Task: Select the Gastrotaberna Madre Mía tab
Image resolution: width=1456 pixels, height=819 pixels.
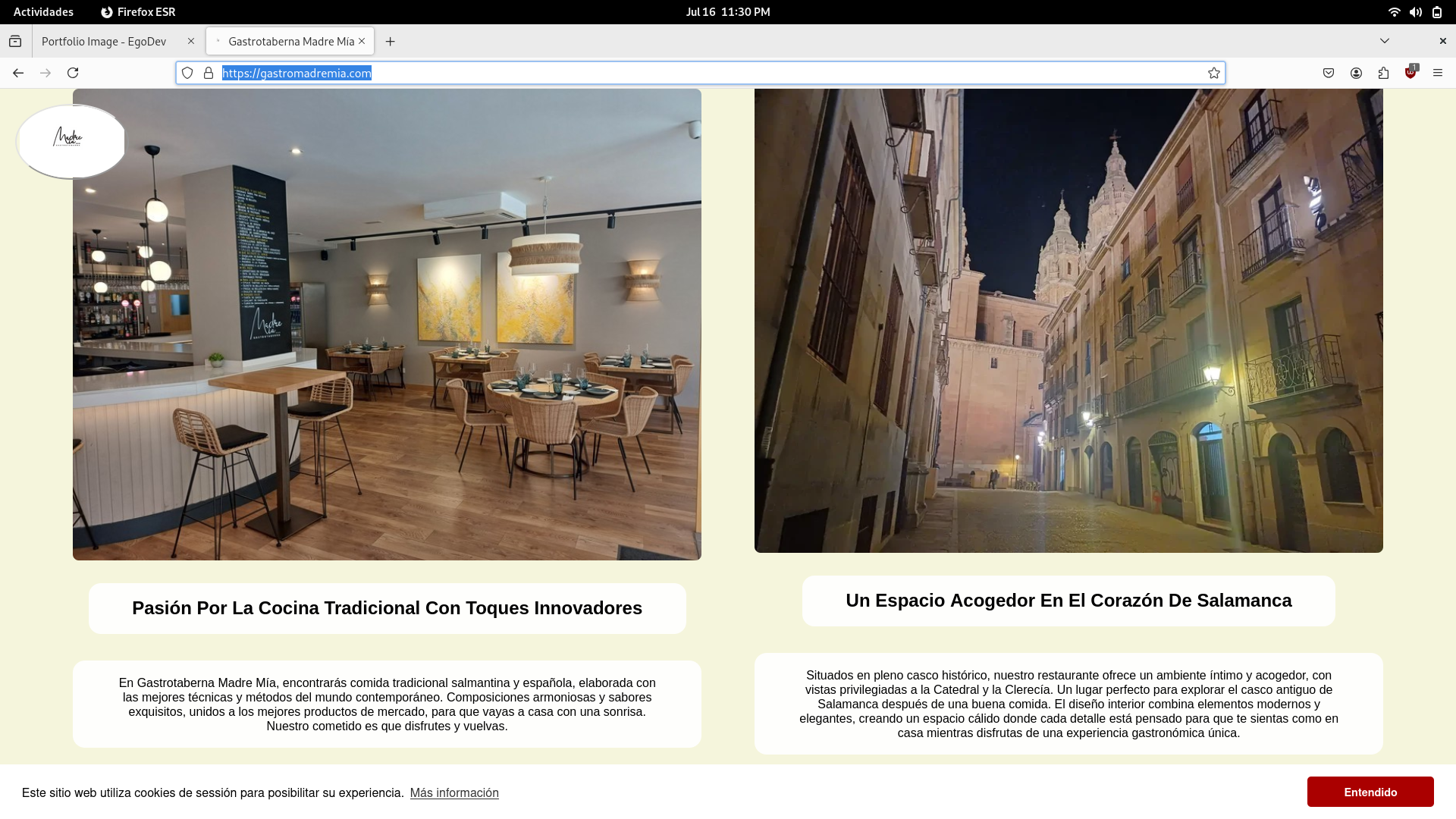Action: [x=290, y=42]
